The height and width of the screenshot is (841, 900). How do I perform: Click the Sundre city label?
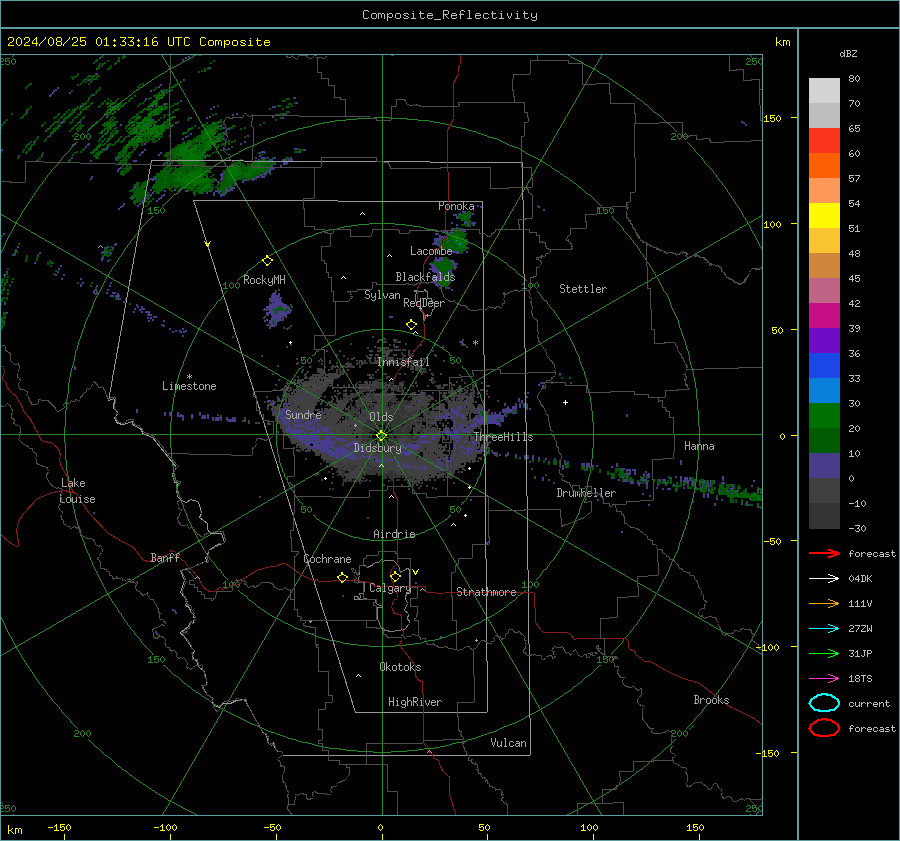click(303, 414)
